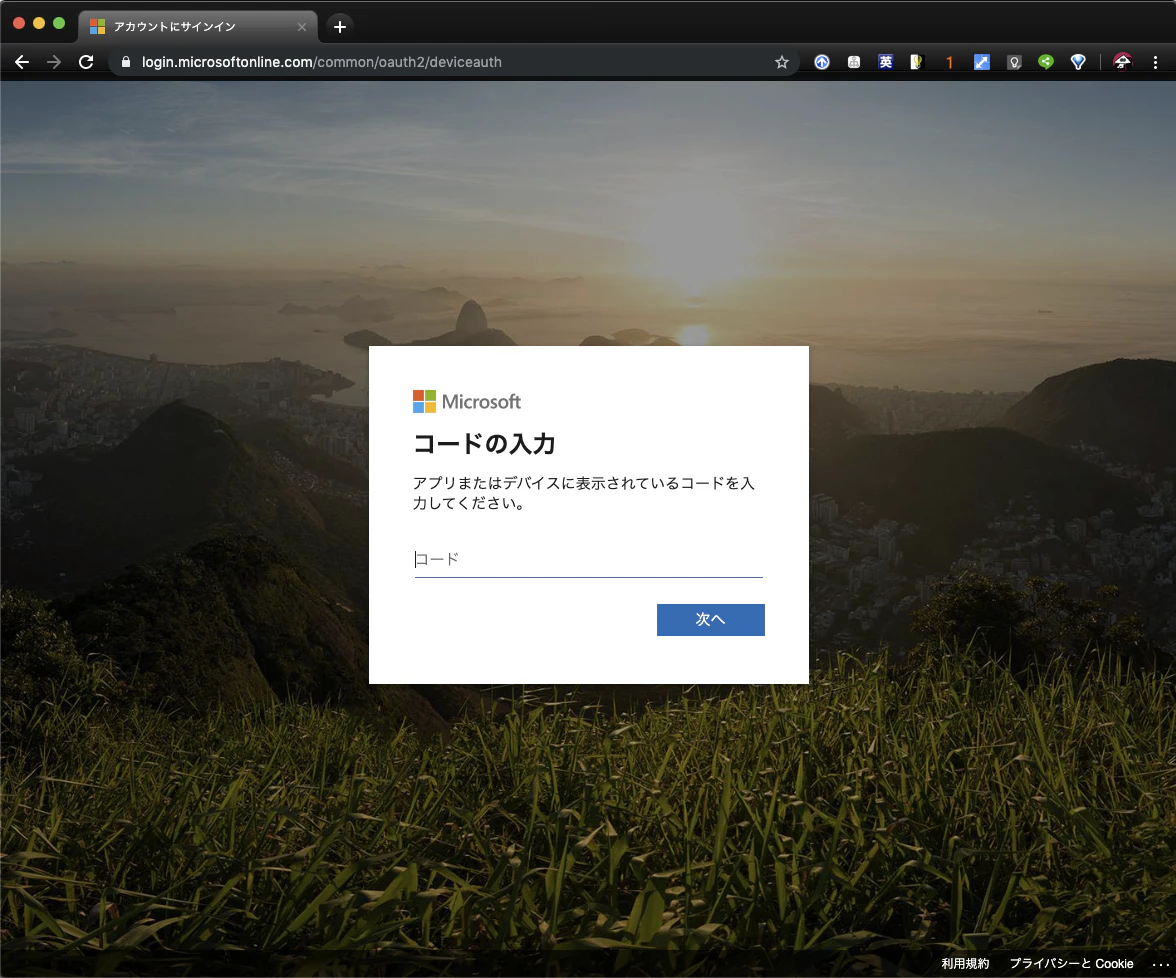This screenshot has height=978, width=1176.
Task: Reload the page with the refresh button
Action: pos(86,61)
